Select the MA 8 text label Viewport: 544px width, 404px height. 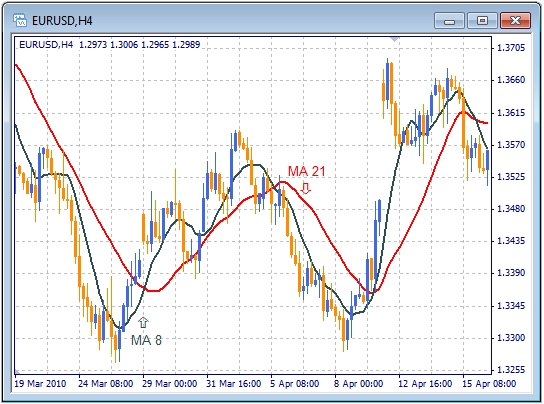[146, 340]
